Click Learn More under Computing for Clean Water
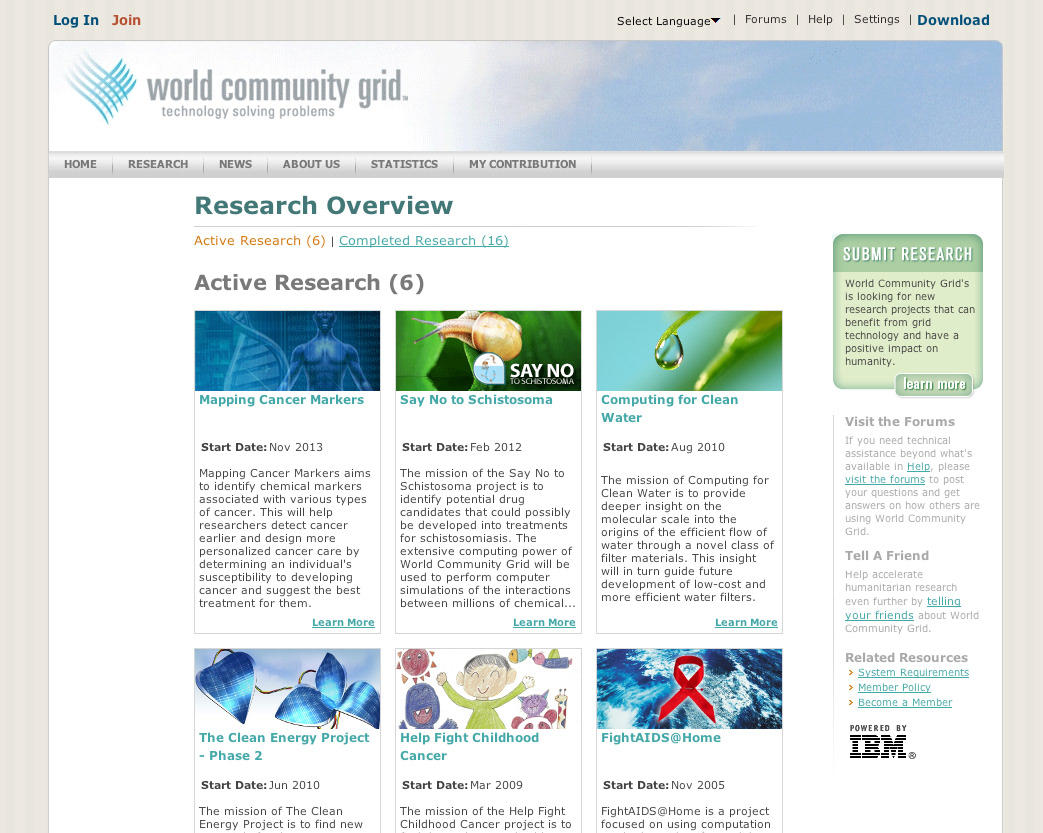Image resolution: width=1043 pixels, height=833 pixels. tap(746, 623)
